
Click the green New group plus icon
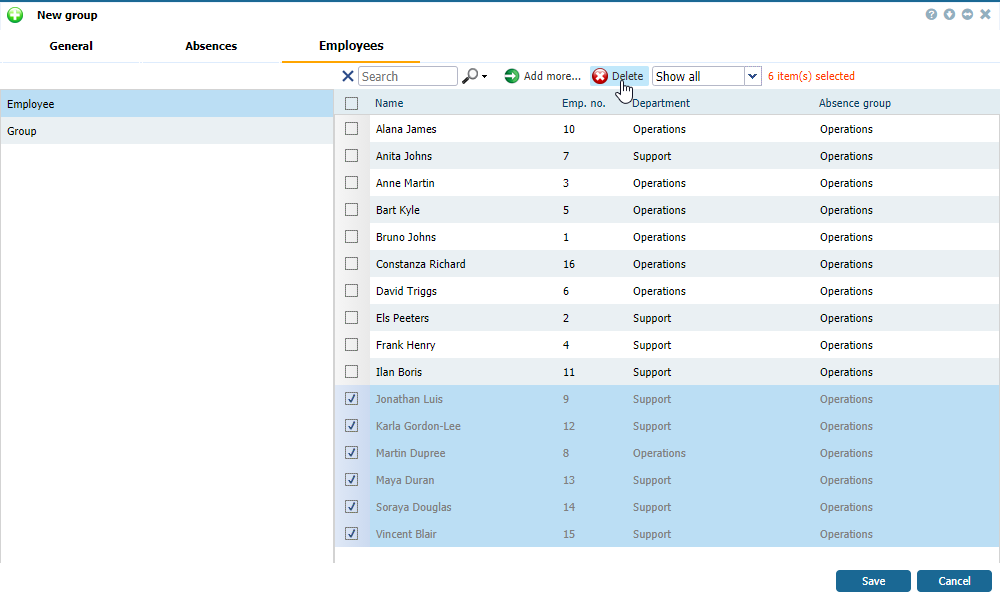click(x=15, y=15)
